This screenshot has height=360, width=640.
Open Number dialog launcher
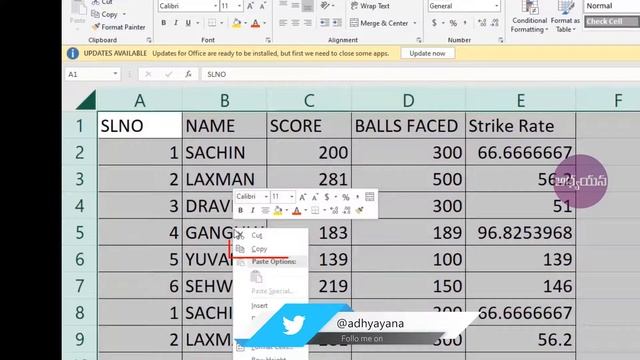500,40
